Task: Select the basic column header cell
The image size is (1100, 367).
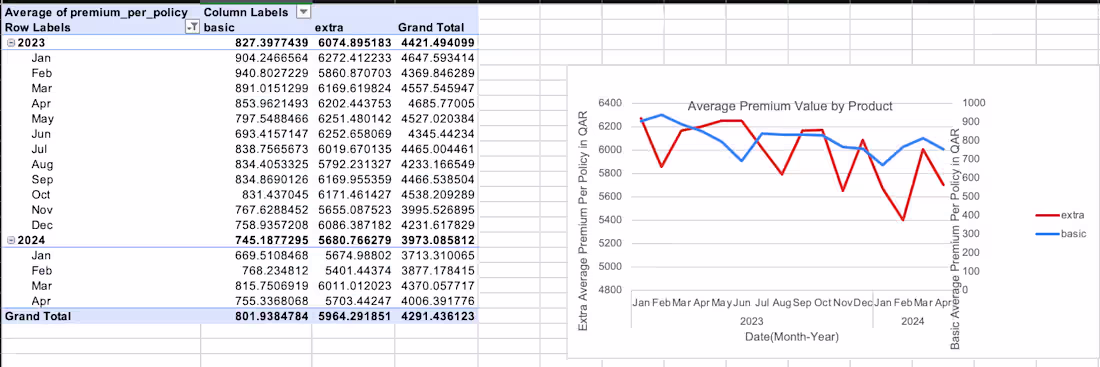Action: [256, 27]
